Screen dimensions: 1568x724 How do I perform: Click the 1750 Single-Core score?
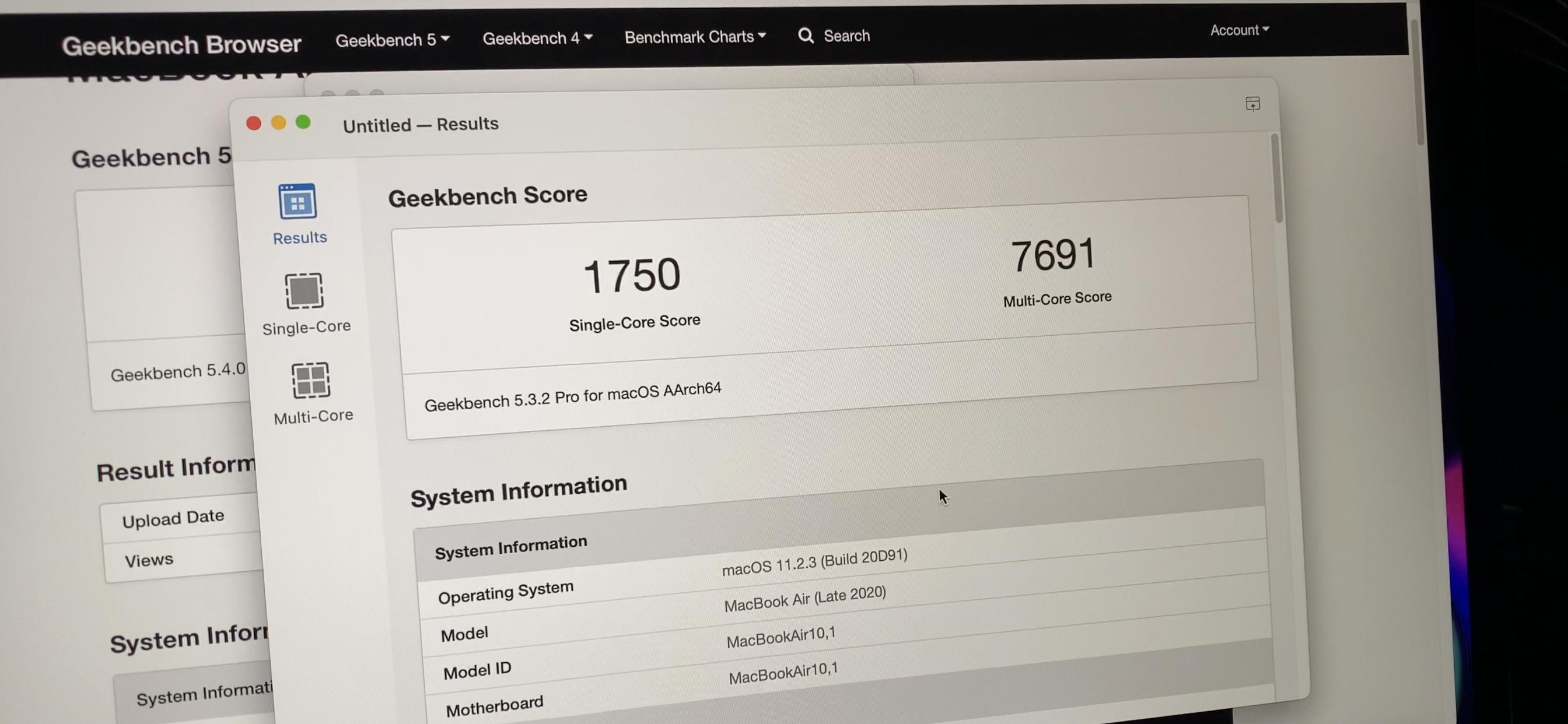(x=632, y=276)
